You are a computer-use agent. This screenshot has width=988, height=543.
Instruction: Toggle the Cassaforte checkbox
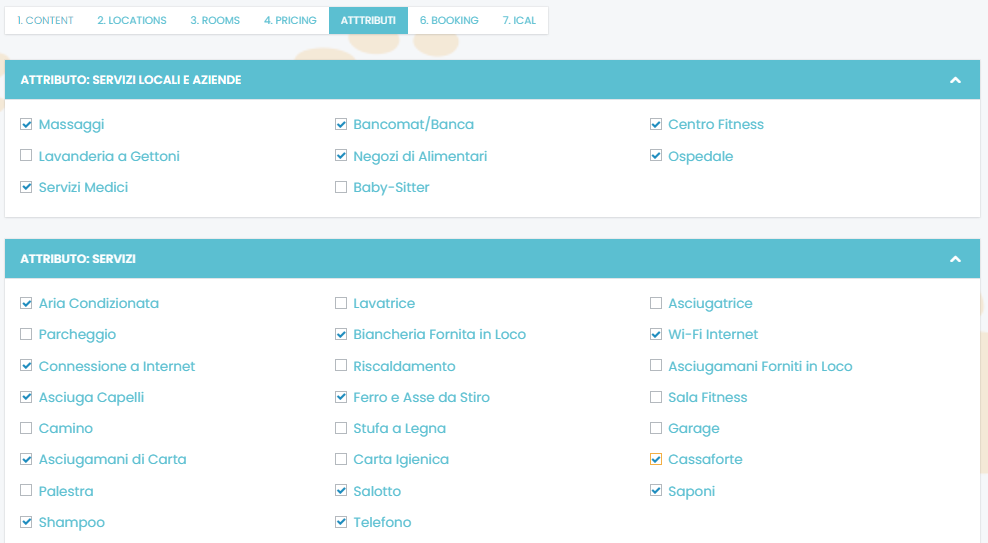656,460
